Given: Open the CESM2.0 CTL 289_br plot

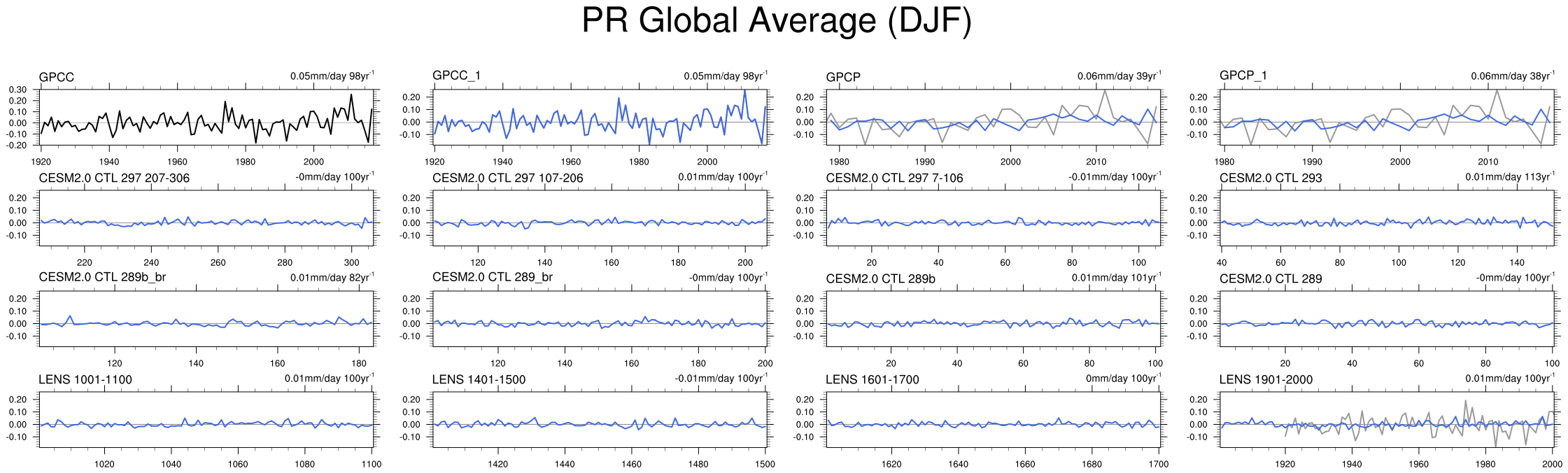Looking at the screenshot, I should (600, 318).
